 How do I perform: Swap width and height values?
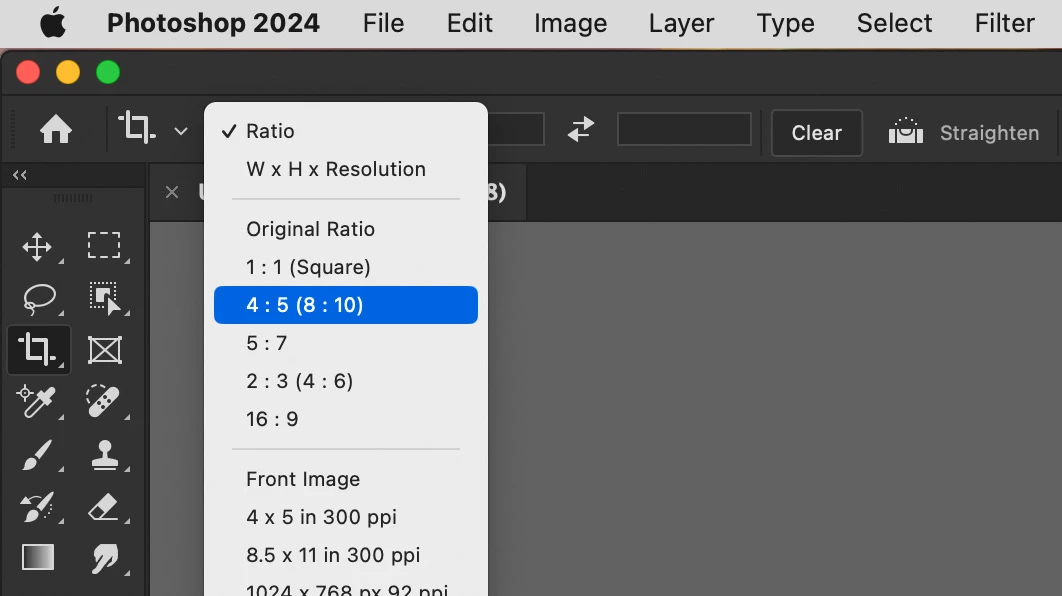pos(580,129)
